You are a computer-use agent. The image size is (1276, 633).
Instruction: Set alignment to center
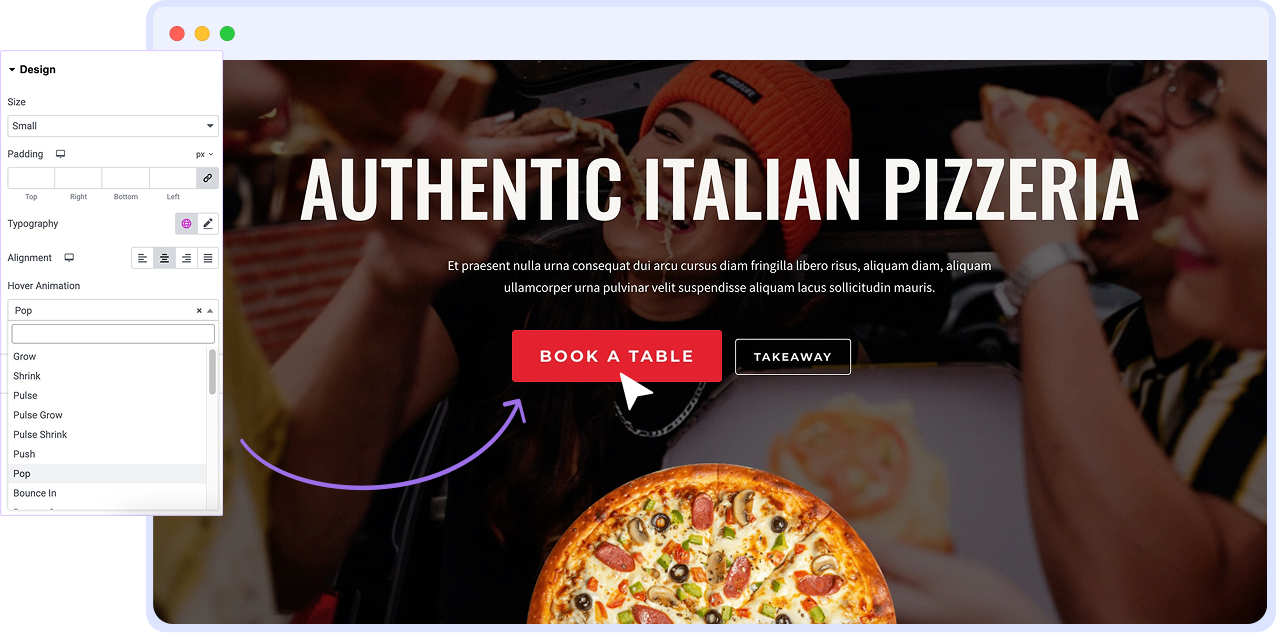click(x=164, y=258)
